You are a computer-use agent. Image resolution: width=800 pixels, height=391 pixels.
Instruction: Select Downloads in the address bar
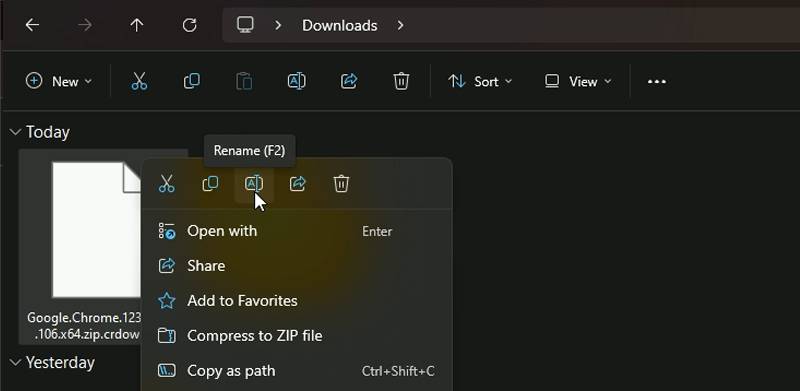coord(339,25)
